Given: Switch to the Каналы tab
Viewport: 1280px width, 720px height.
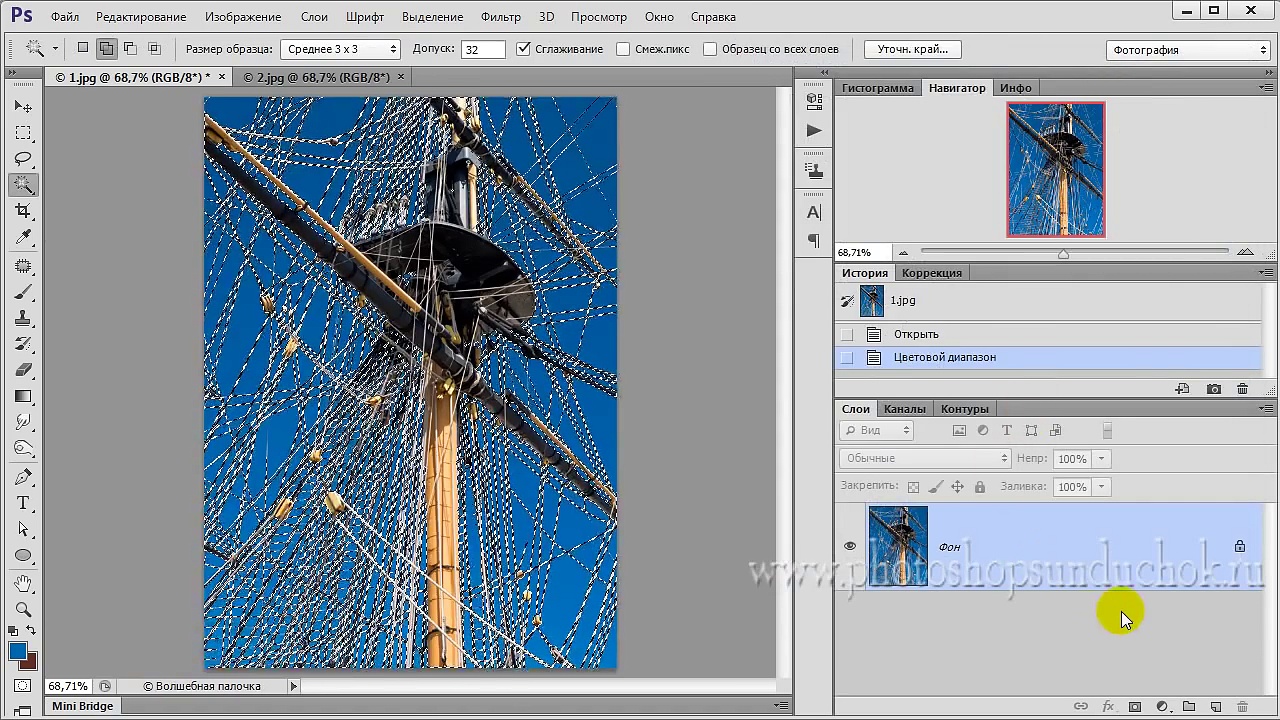Looking at the screenshot, I should [x=905, y=409].
